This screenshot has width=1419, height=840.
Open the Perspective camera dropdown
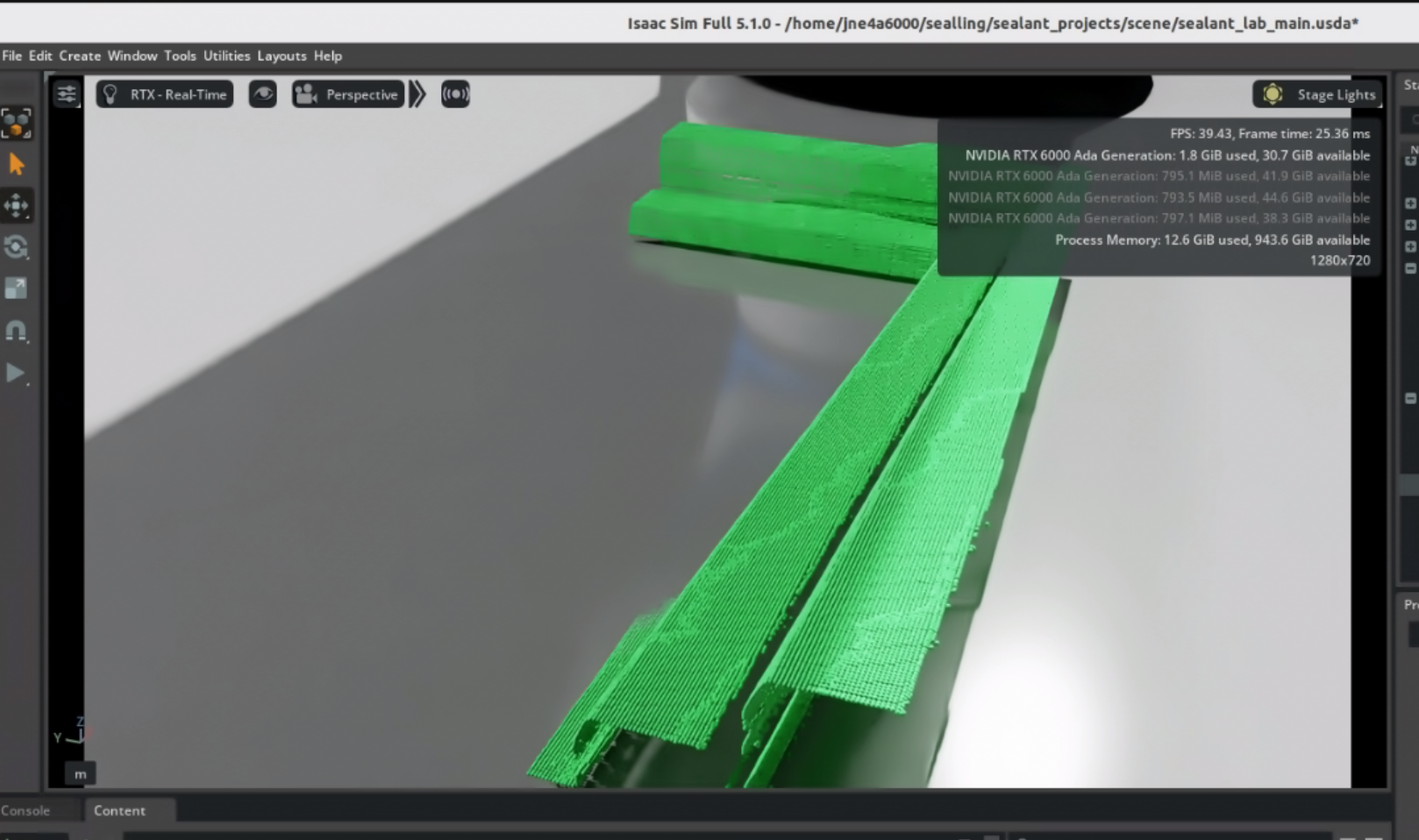click(x=348, y=94)
